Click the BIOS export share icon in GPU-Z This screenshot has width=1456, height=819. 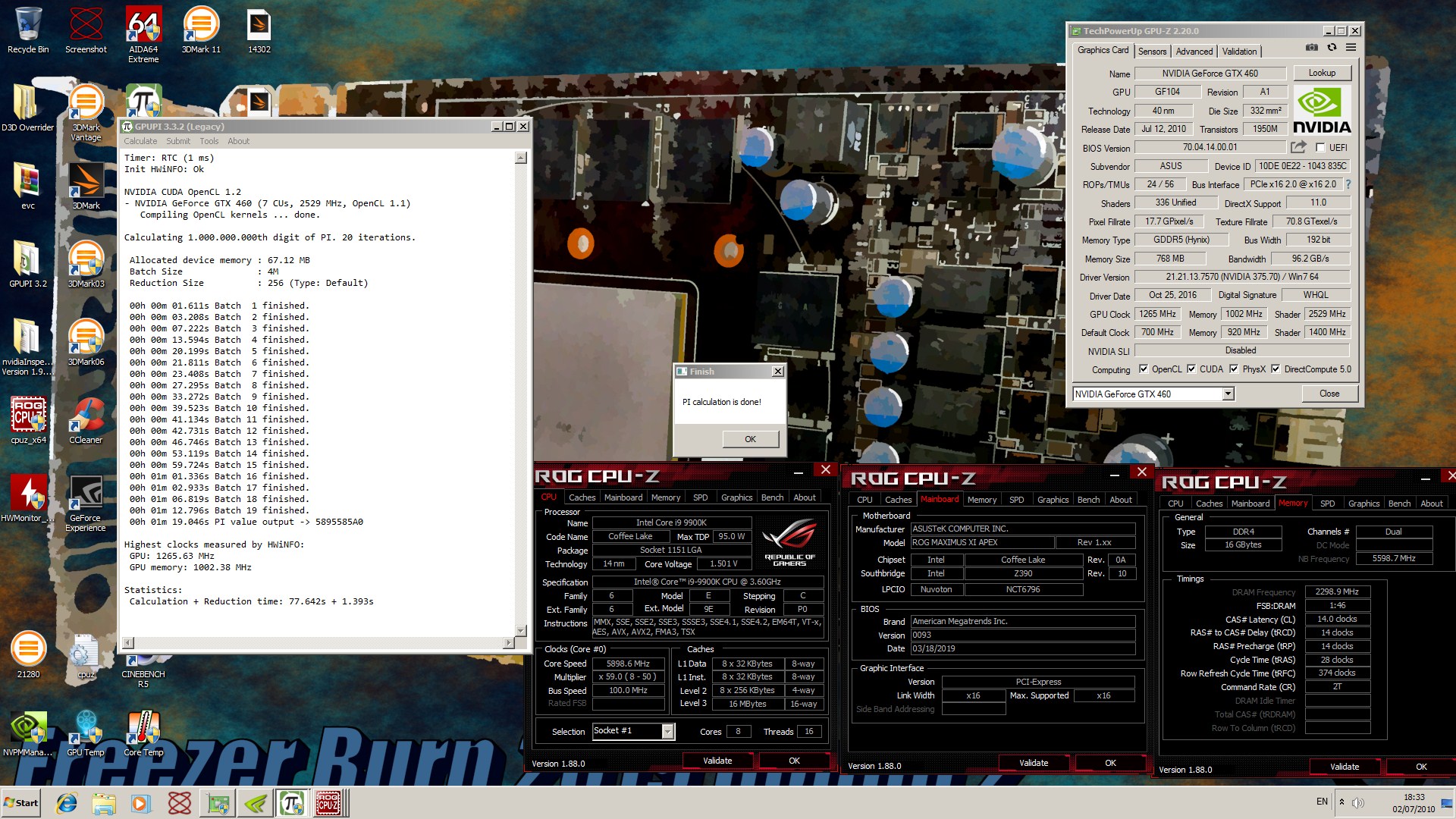(x=1299, y=147)
